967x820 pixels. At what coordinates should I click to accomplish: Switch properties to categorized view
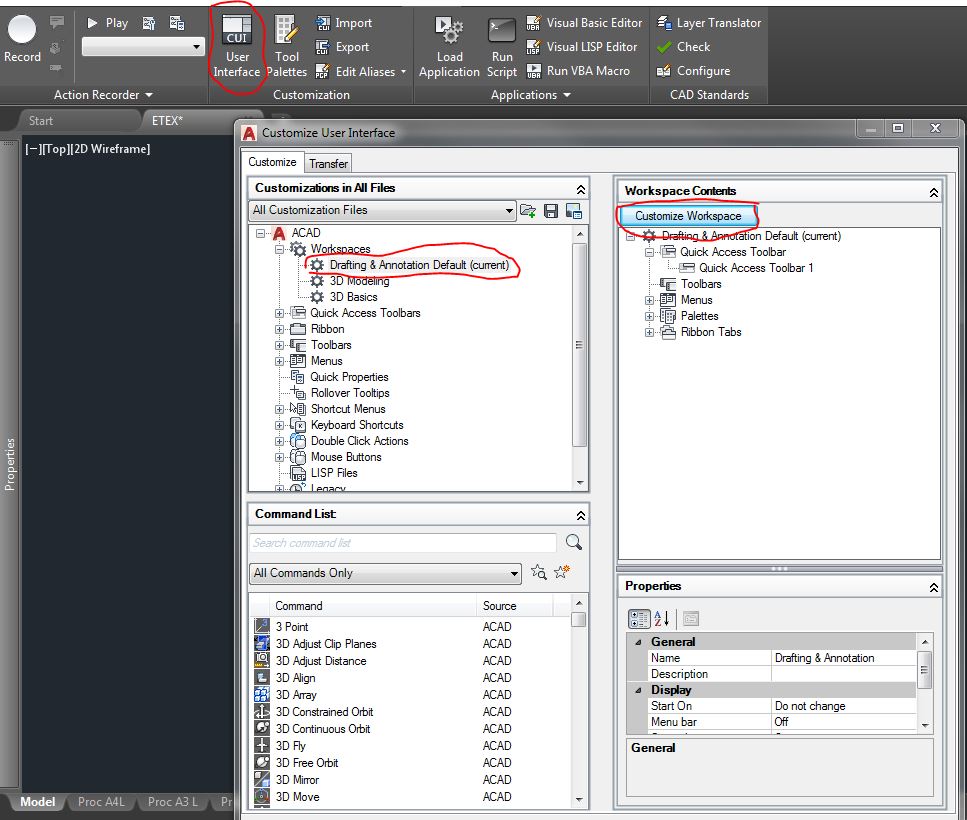click(639, 618)
